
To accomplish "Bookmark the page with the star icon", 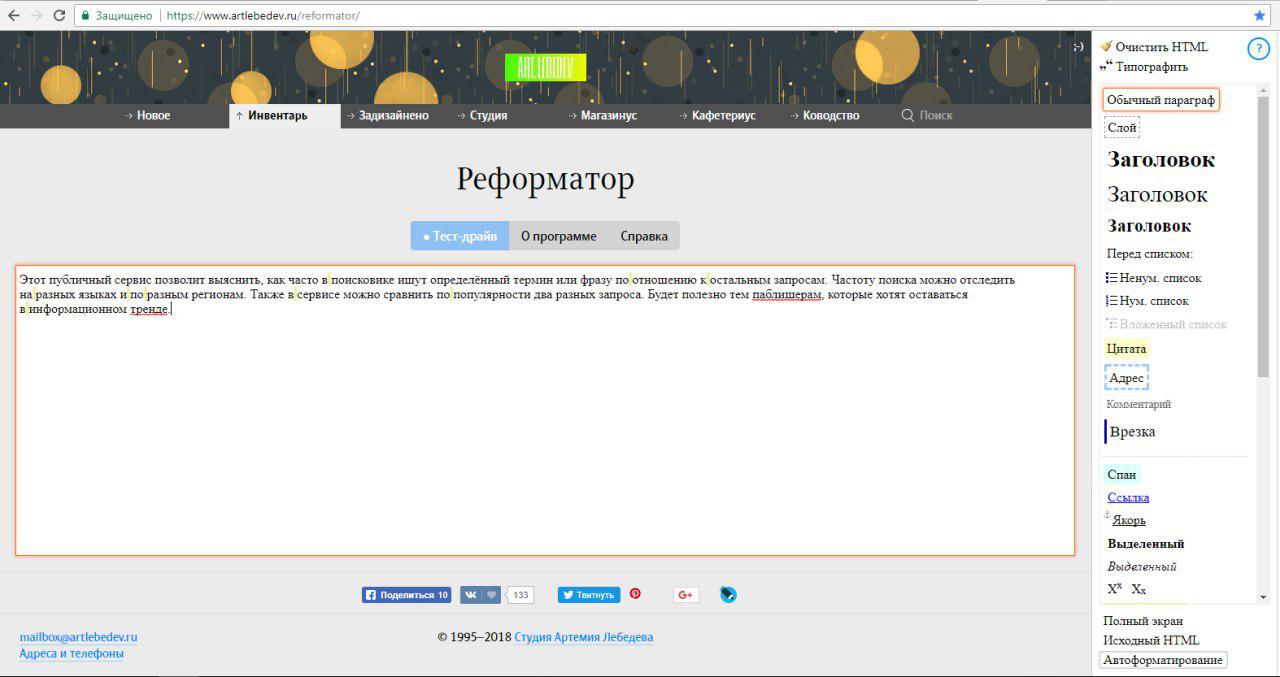I will pyautogui.click(x=1259, y=15).
